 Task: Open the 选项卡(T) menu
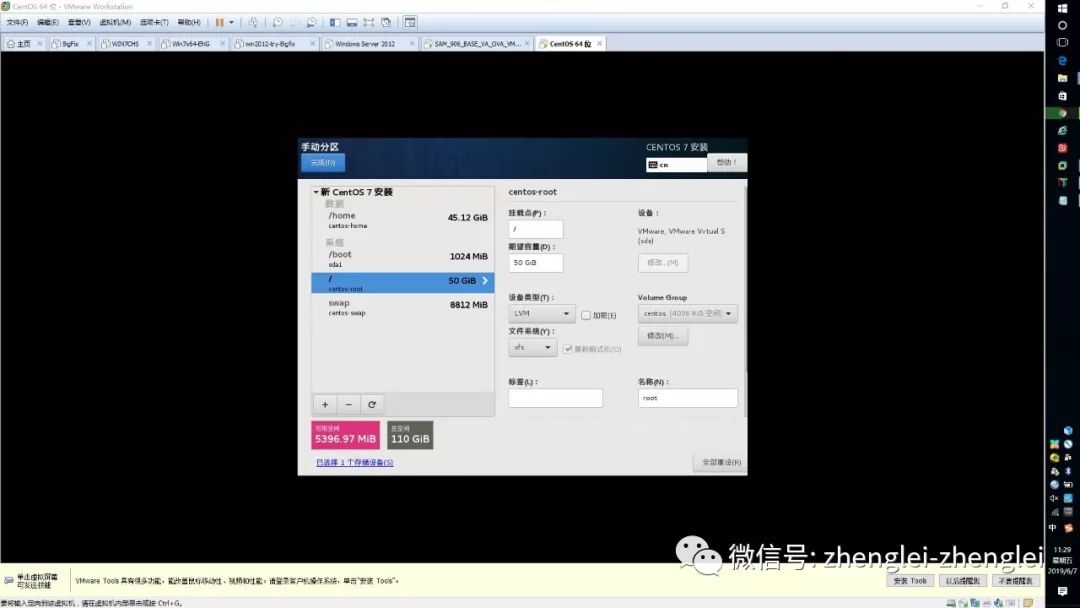point(154,23)
